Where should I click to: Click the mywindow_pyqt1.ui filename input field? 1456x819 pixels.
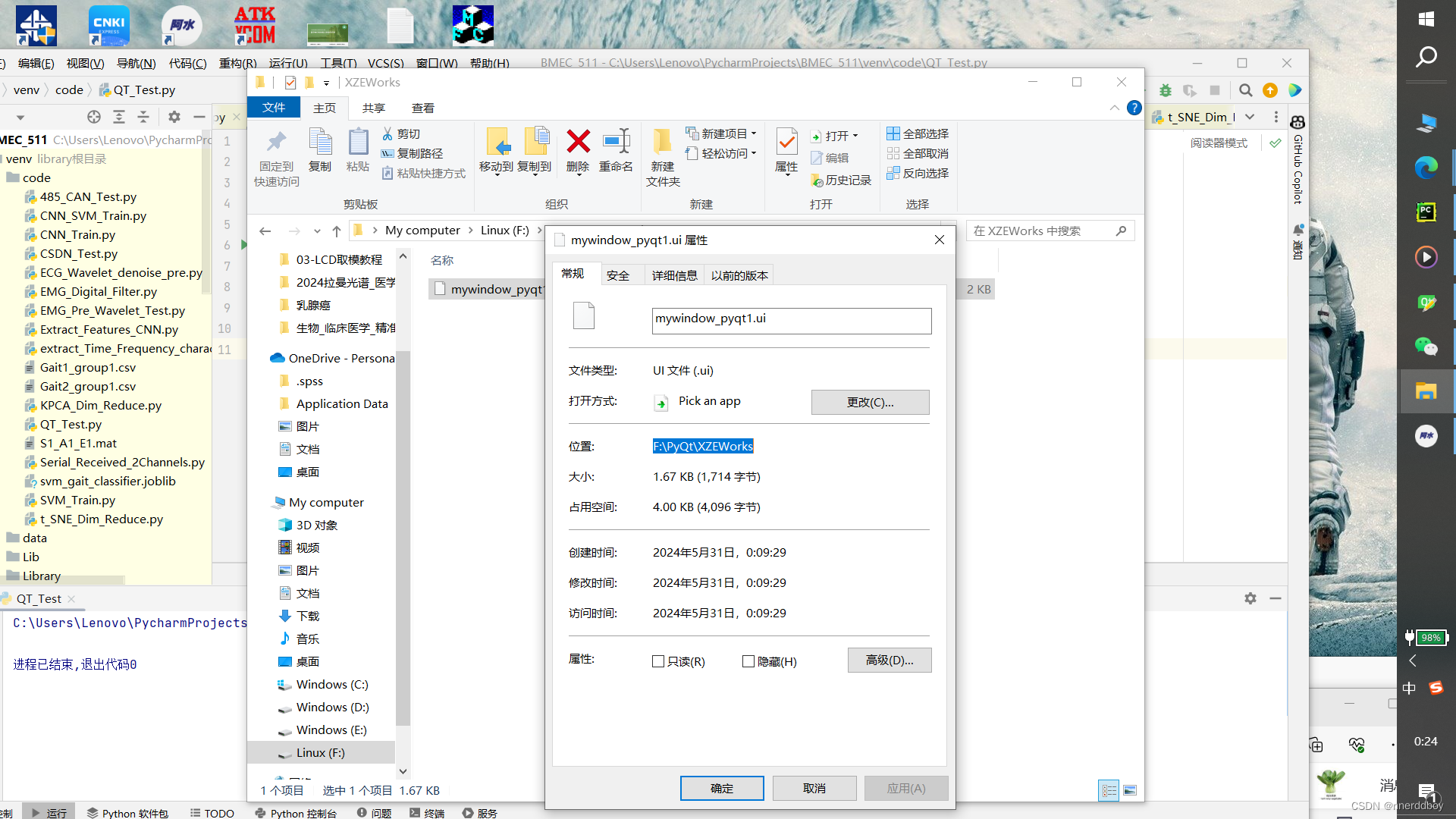(x=791, y=319)
